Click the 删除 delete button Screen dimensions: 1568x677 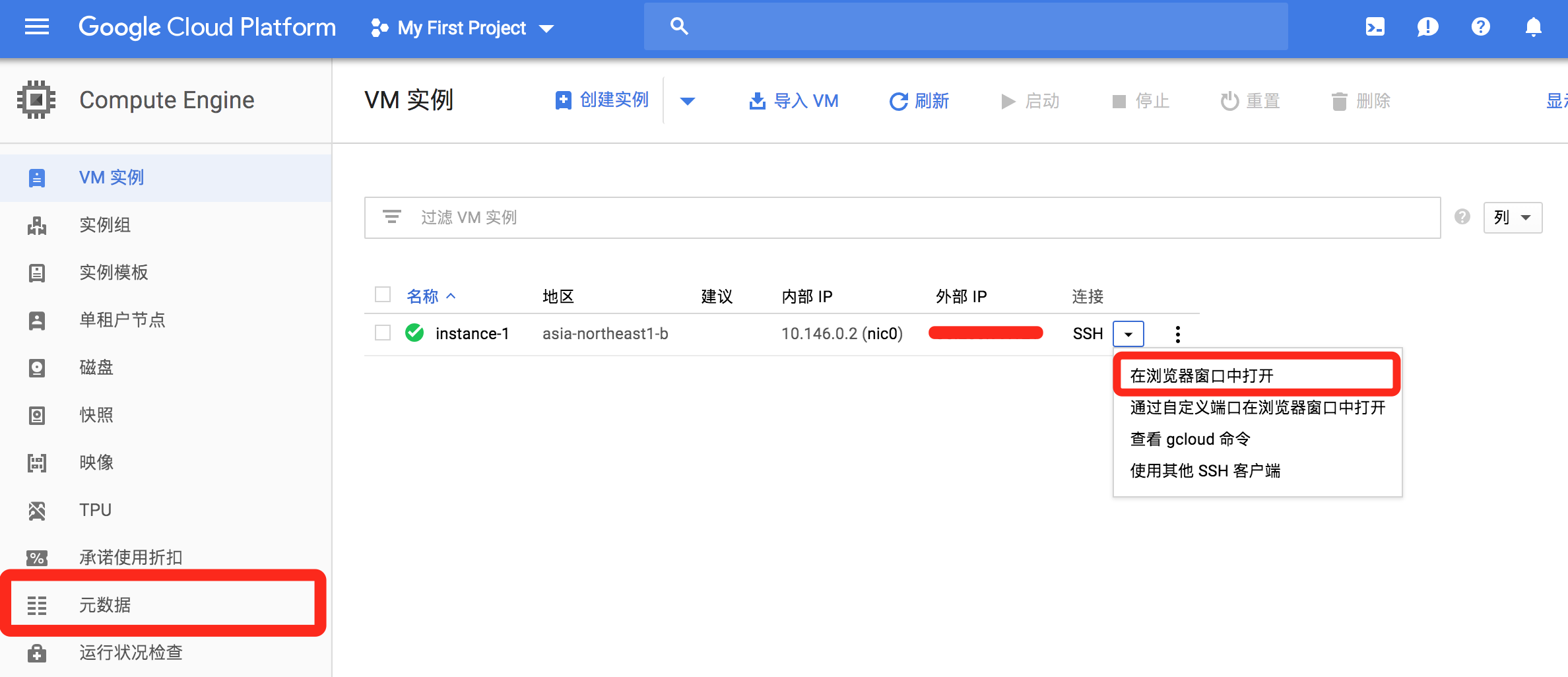pos(1361,101)
